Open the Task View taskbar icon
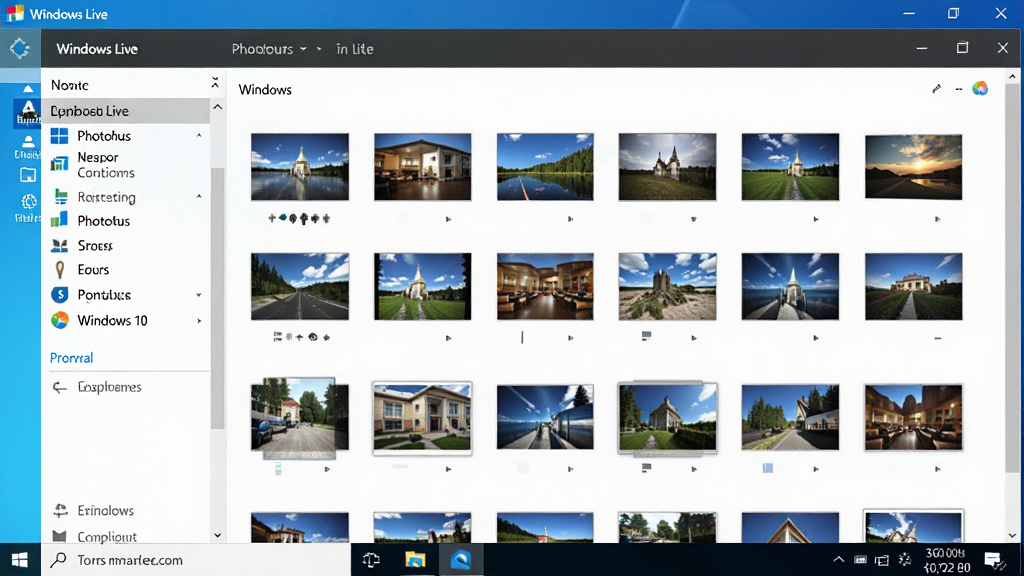This screenshot has height=576, width=1024. [371, 560]
